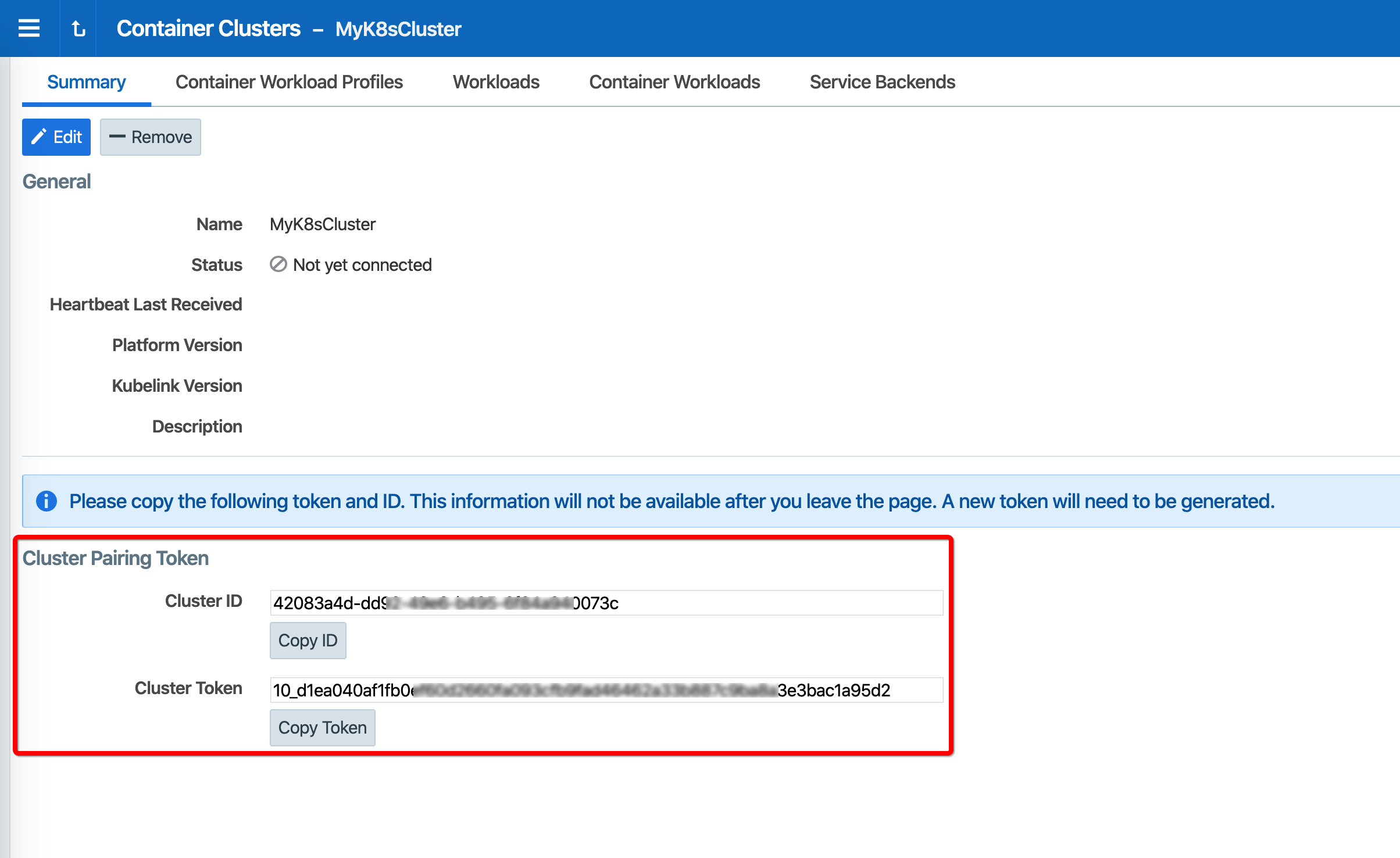Click the minus icon on the Remove button
The width and height of the screenshot is (1400, 858).
pos(118,137)
